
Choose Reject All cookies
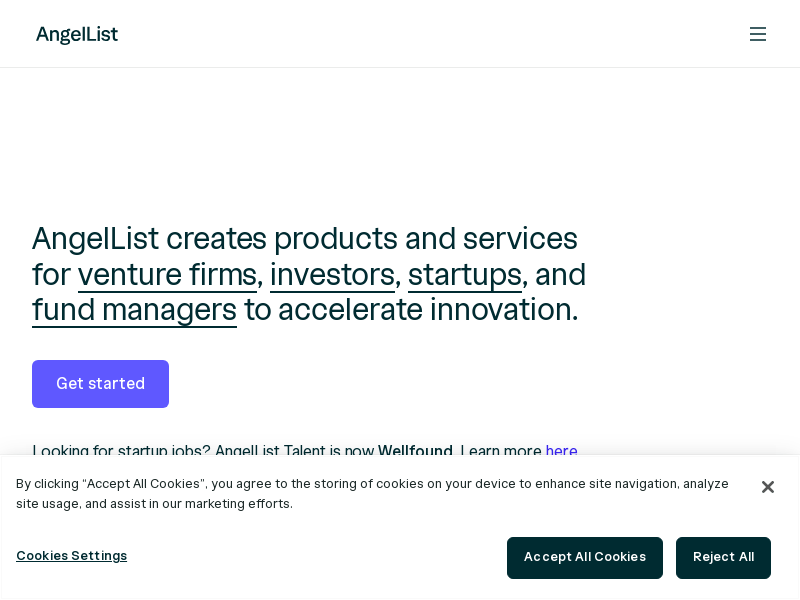723,558
